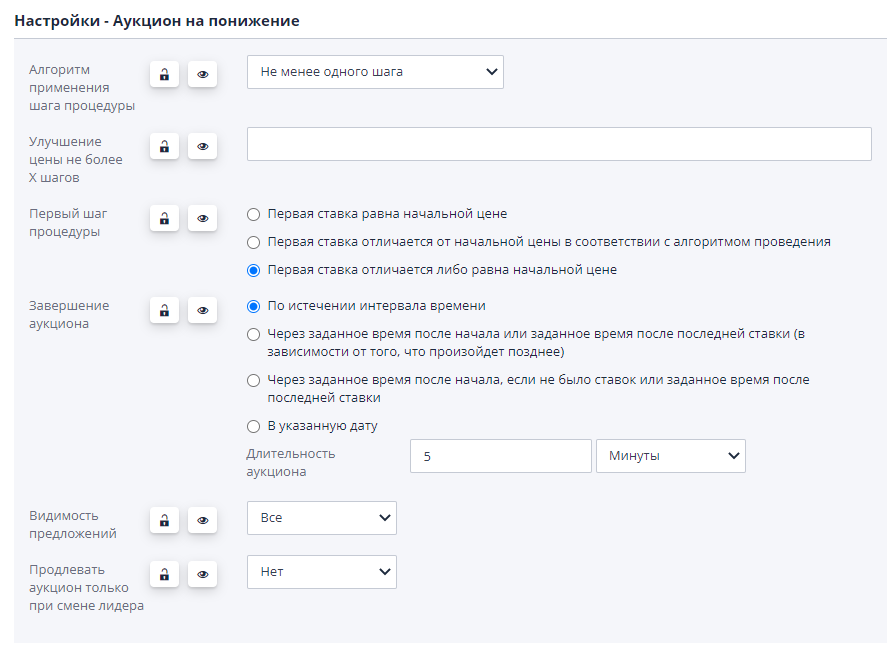Click Длительность аукциона field containing 5

(500, 456)
